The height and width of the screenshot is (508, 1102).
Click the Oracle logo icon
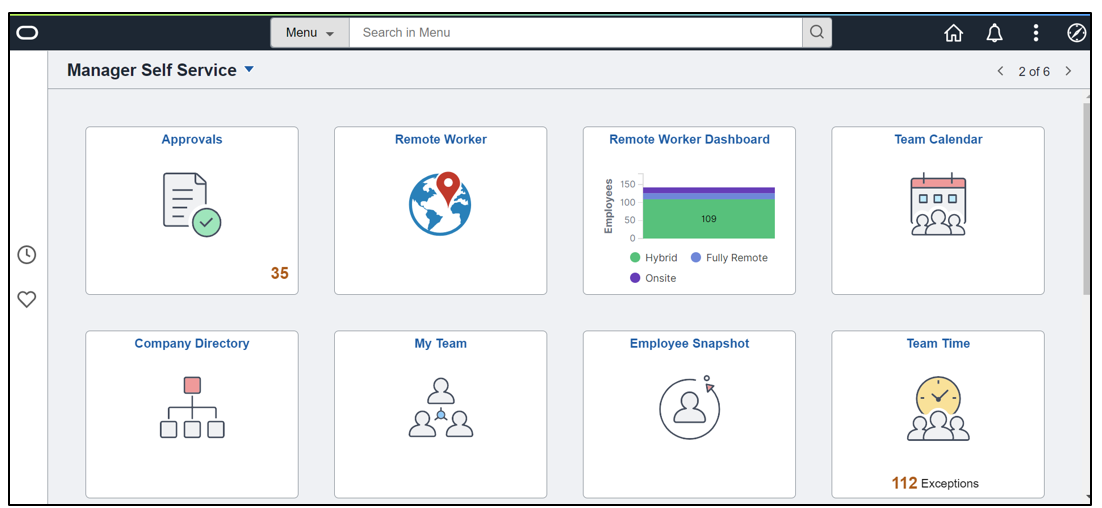[x=28, y=33]
